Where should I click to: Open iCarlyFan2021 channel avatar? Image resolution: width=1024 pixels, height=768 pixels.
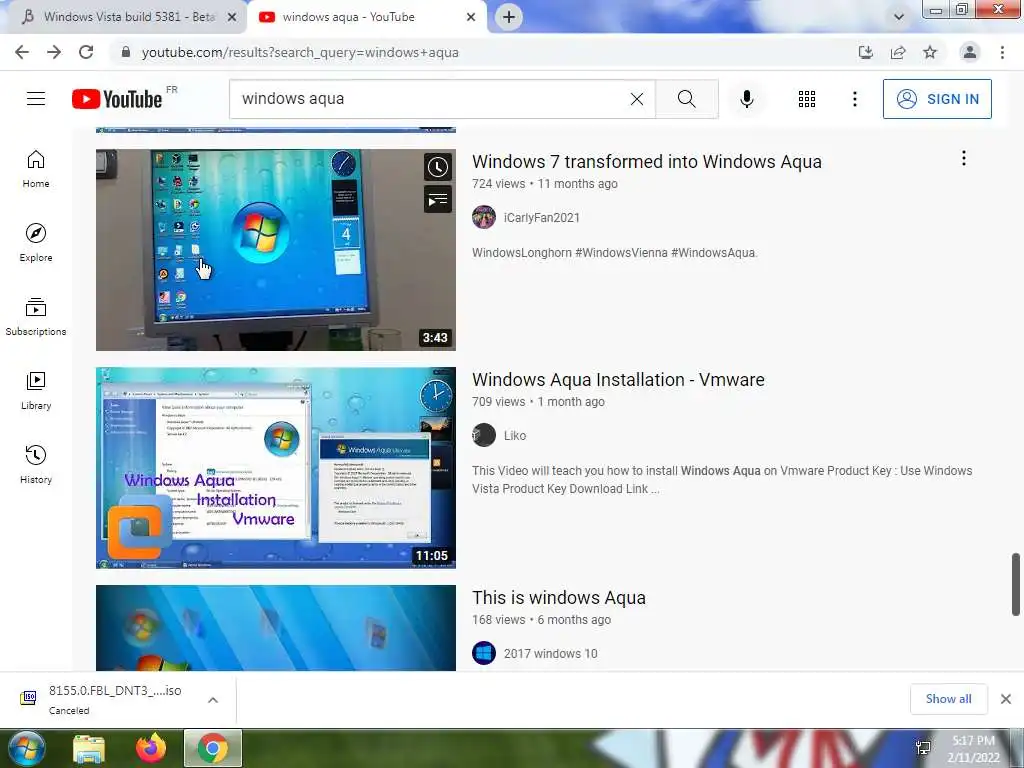pyautogui.click(x=484, y=217)
